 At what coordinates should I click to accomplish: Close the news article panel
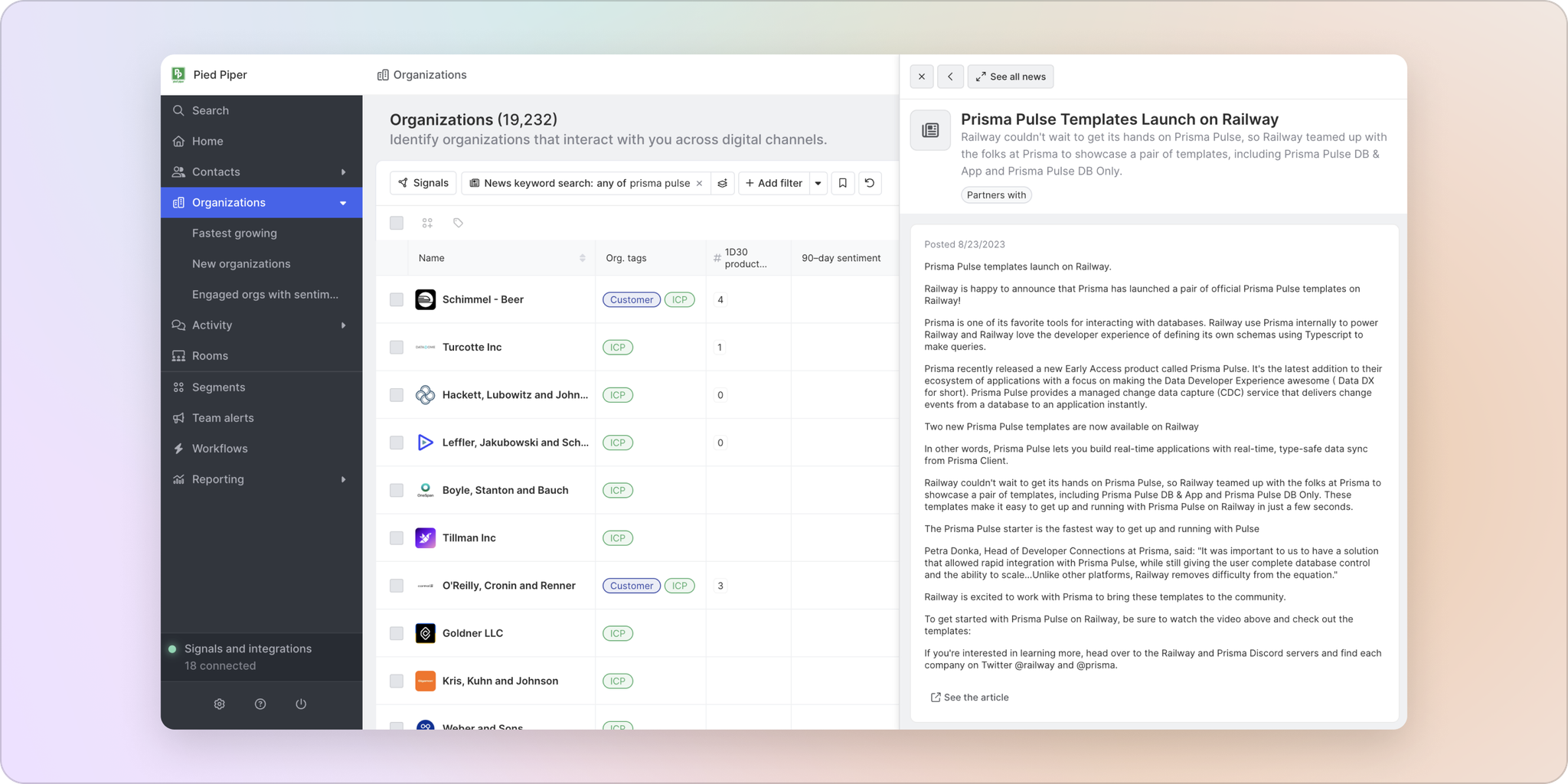922,77
